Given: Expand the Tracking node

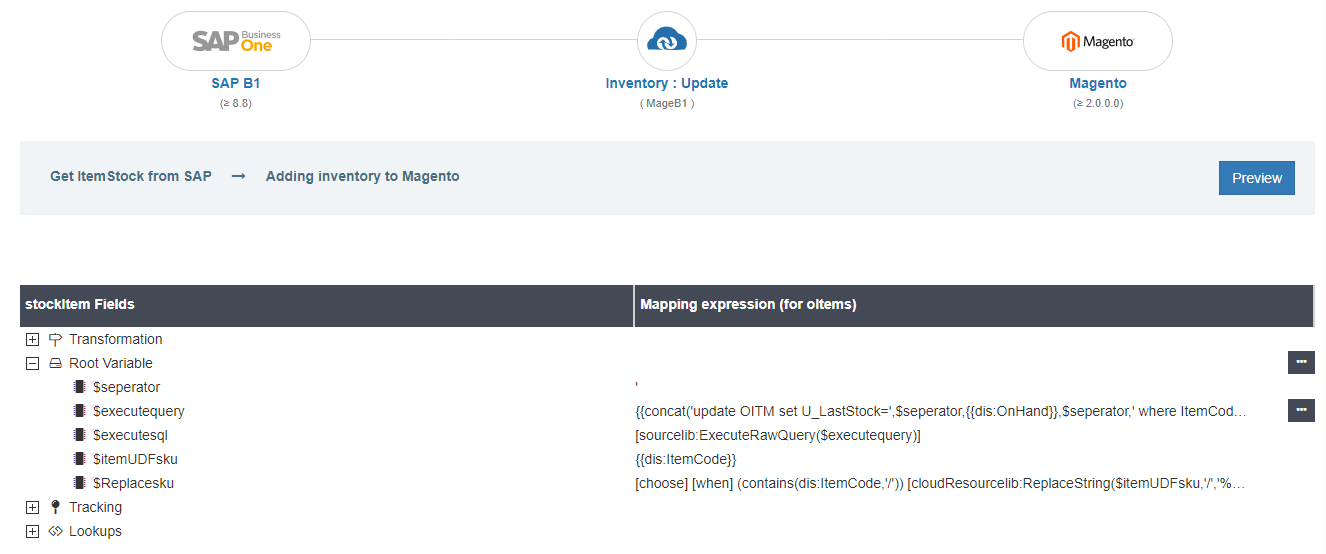Looking at the screenshot, I should tap(33, 507).
